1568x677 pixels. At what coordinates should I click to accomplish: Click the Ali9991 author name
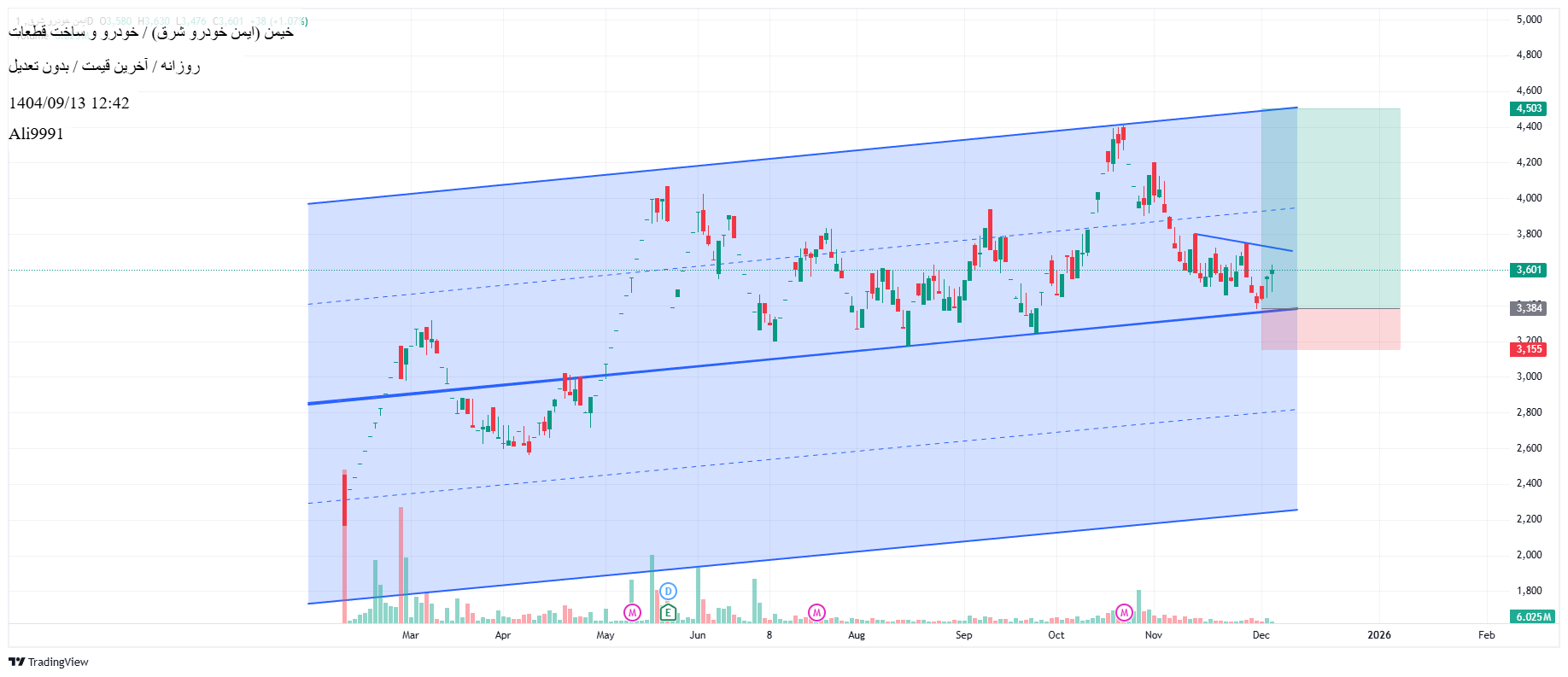pos(36,134)
